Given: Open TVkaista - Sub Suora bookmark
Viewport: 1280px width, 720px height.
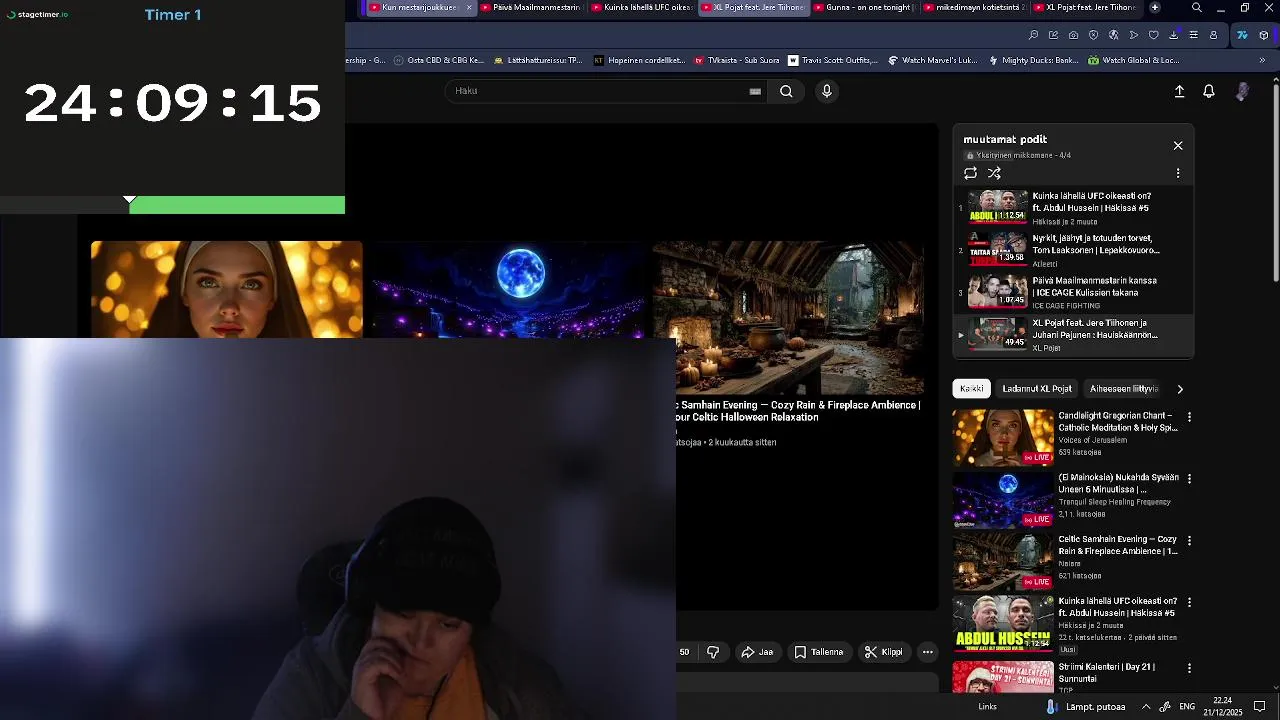Looking at the screenshot, I should coord(737,60).
